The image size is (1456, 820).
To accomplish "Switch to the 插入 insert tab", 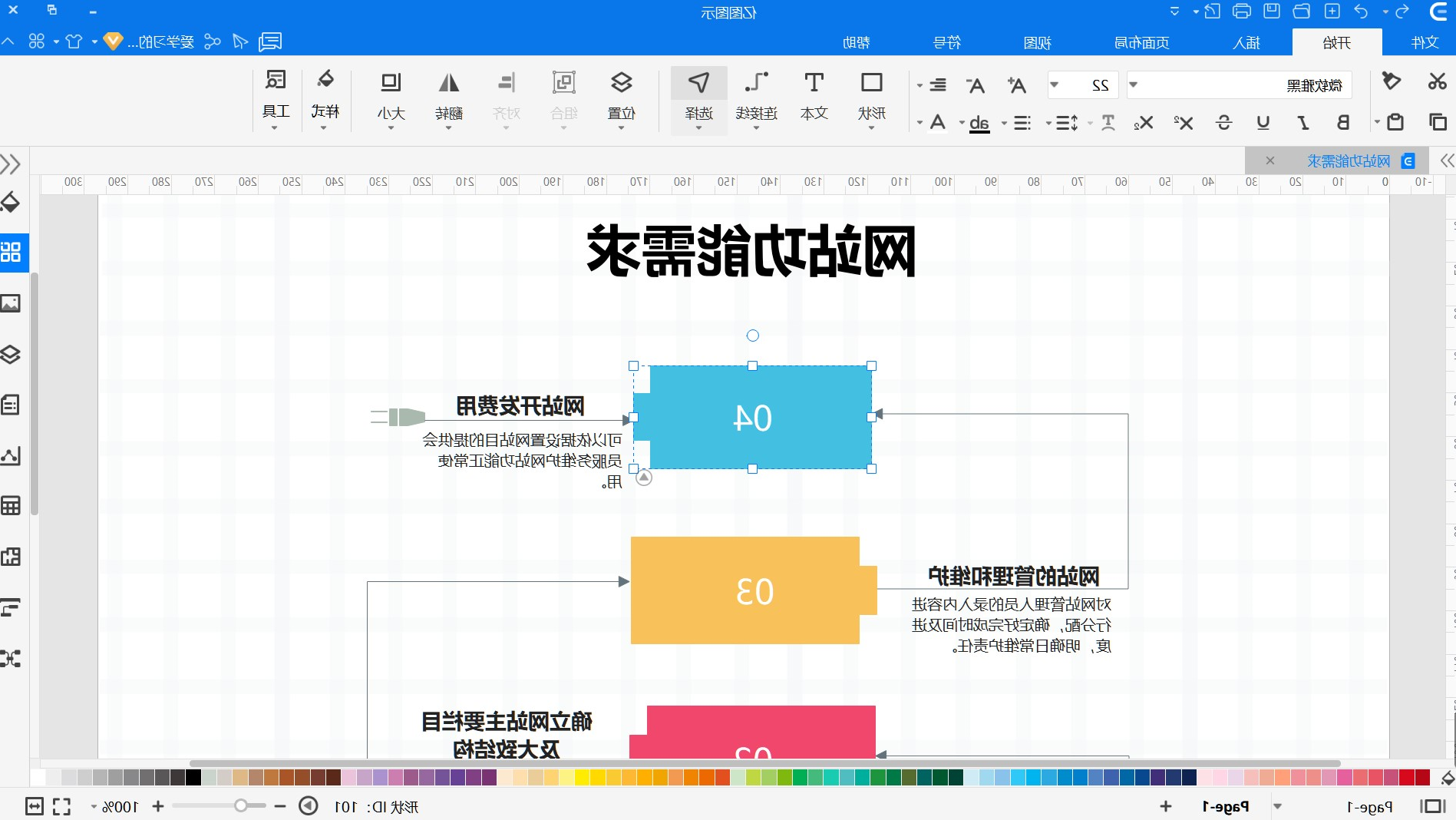I will [x=1246, y=42].
